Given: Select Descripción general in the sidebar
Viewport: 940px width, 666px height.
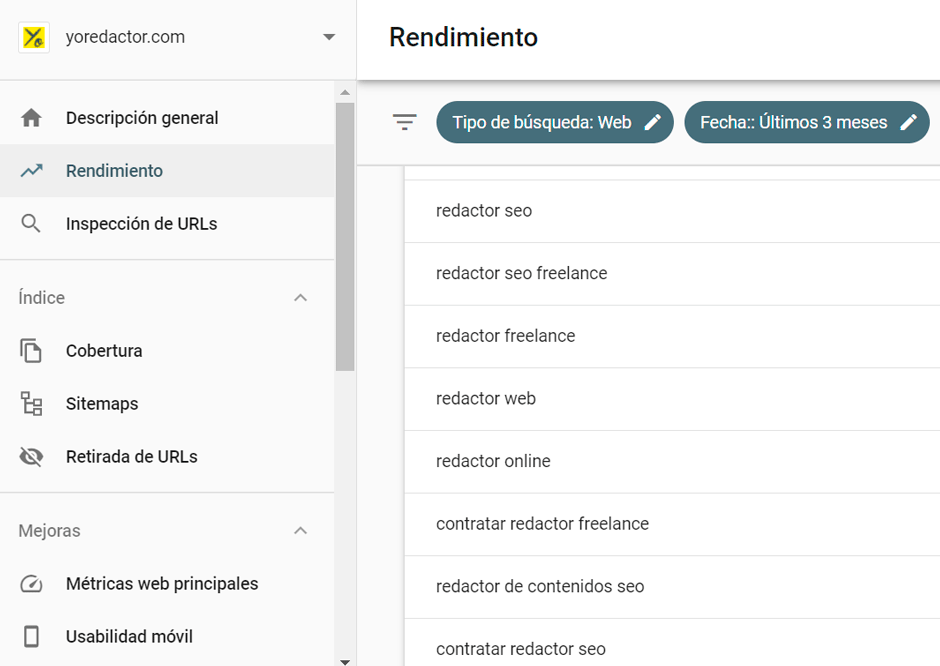Looking at the screenshot, I should tap(141, 117).
